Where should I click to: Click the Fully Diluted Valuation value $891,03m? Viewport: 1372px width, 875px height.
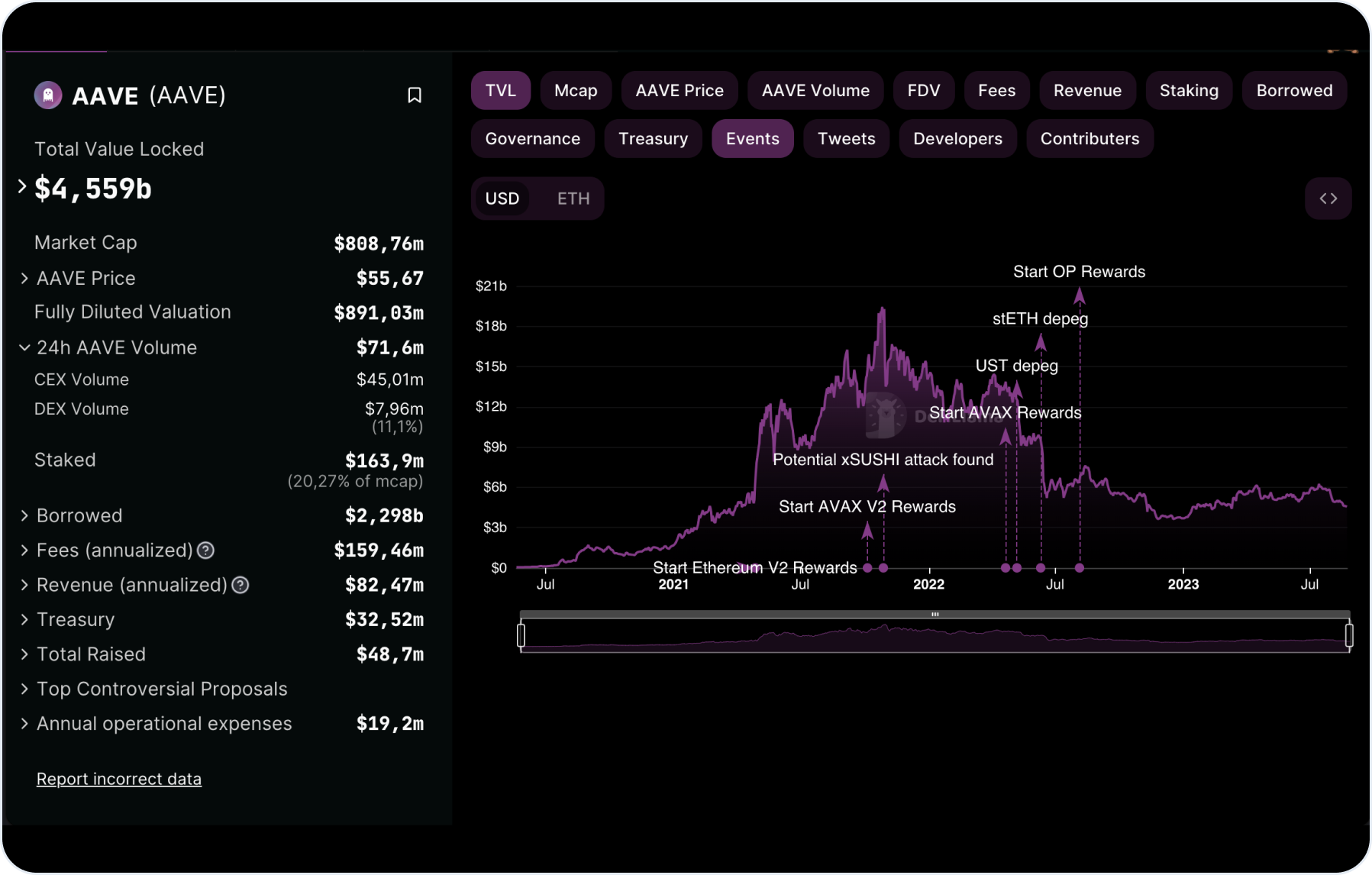click(379, 313)
